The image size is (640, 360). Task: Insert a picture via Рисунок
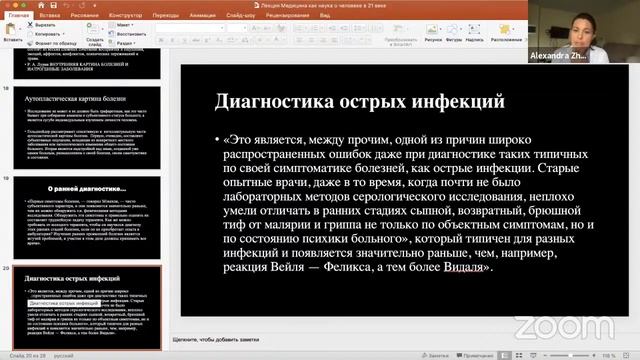point(433,33)
